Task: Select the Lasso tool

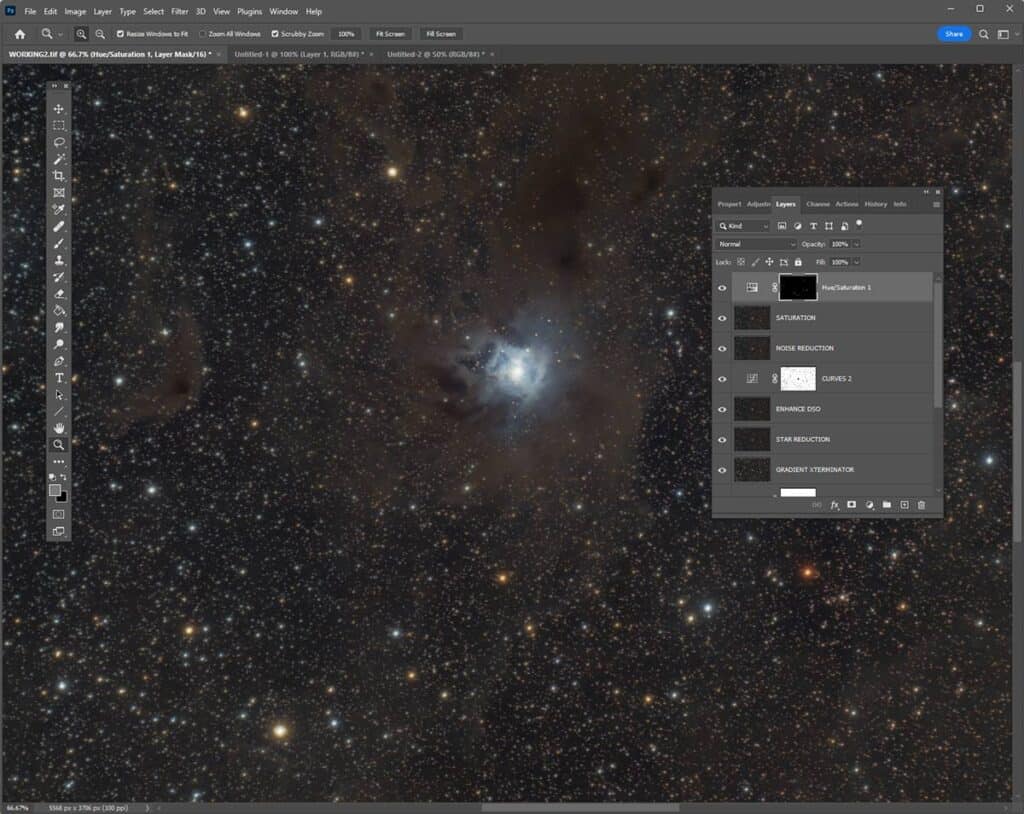Action: click(60, 142)
